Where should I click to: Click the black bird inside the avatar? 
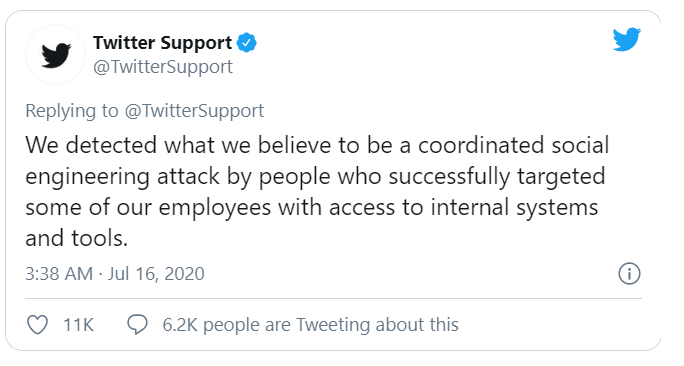tap(56, 55)
